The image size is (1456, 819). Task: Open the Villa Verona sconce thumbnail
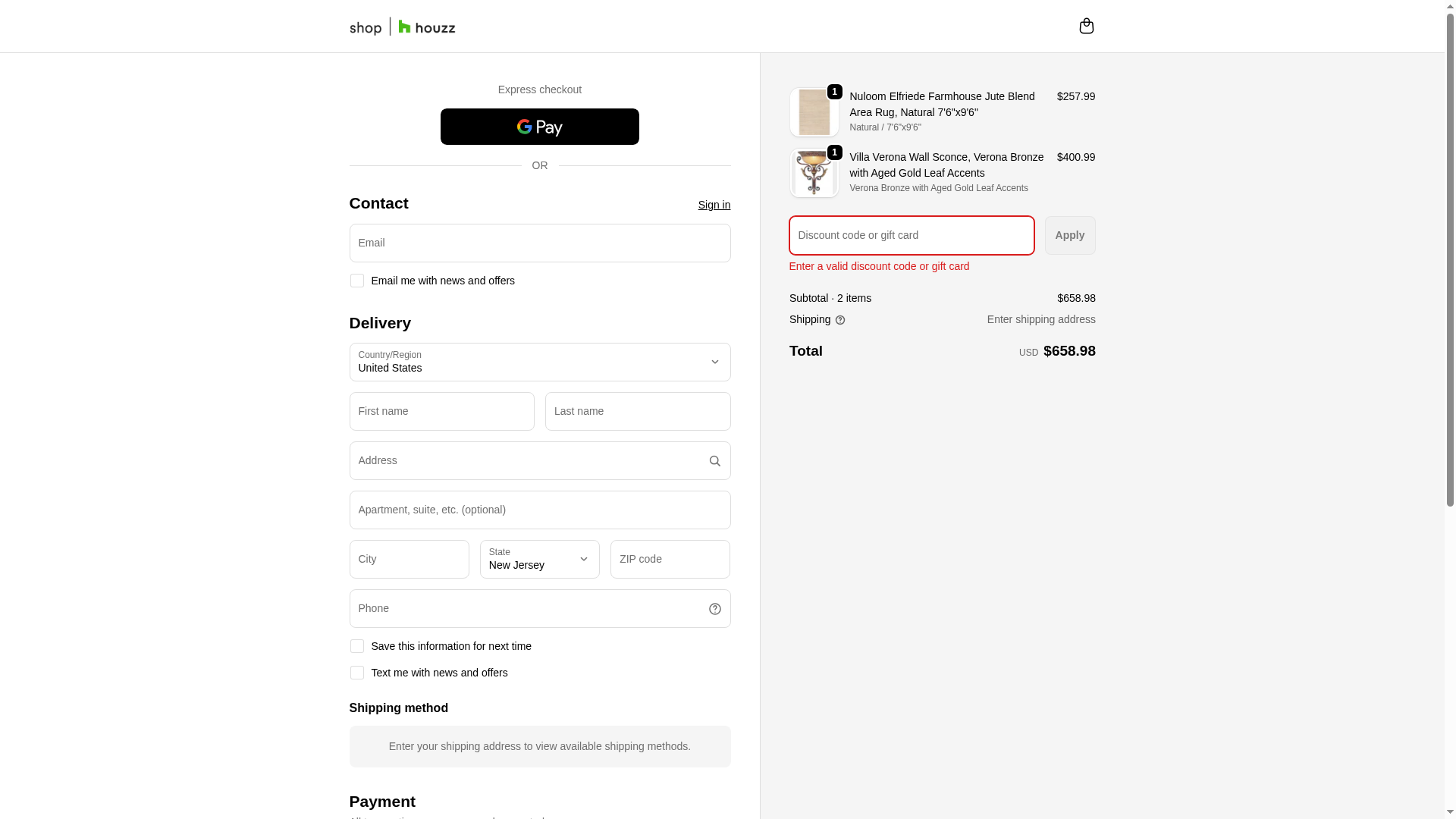click(814, 173)
